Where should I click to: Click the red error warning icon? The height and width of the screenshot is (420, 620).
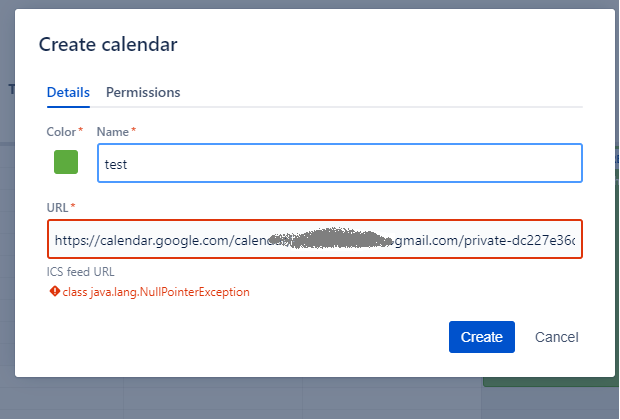tap(55, 291)
